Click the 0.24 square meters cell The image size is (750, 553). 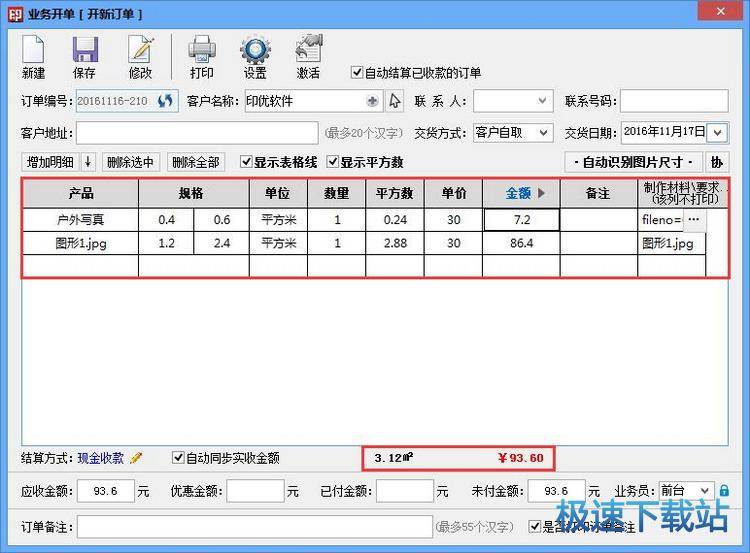pos(395,220)
